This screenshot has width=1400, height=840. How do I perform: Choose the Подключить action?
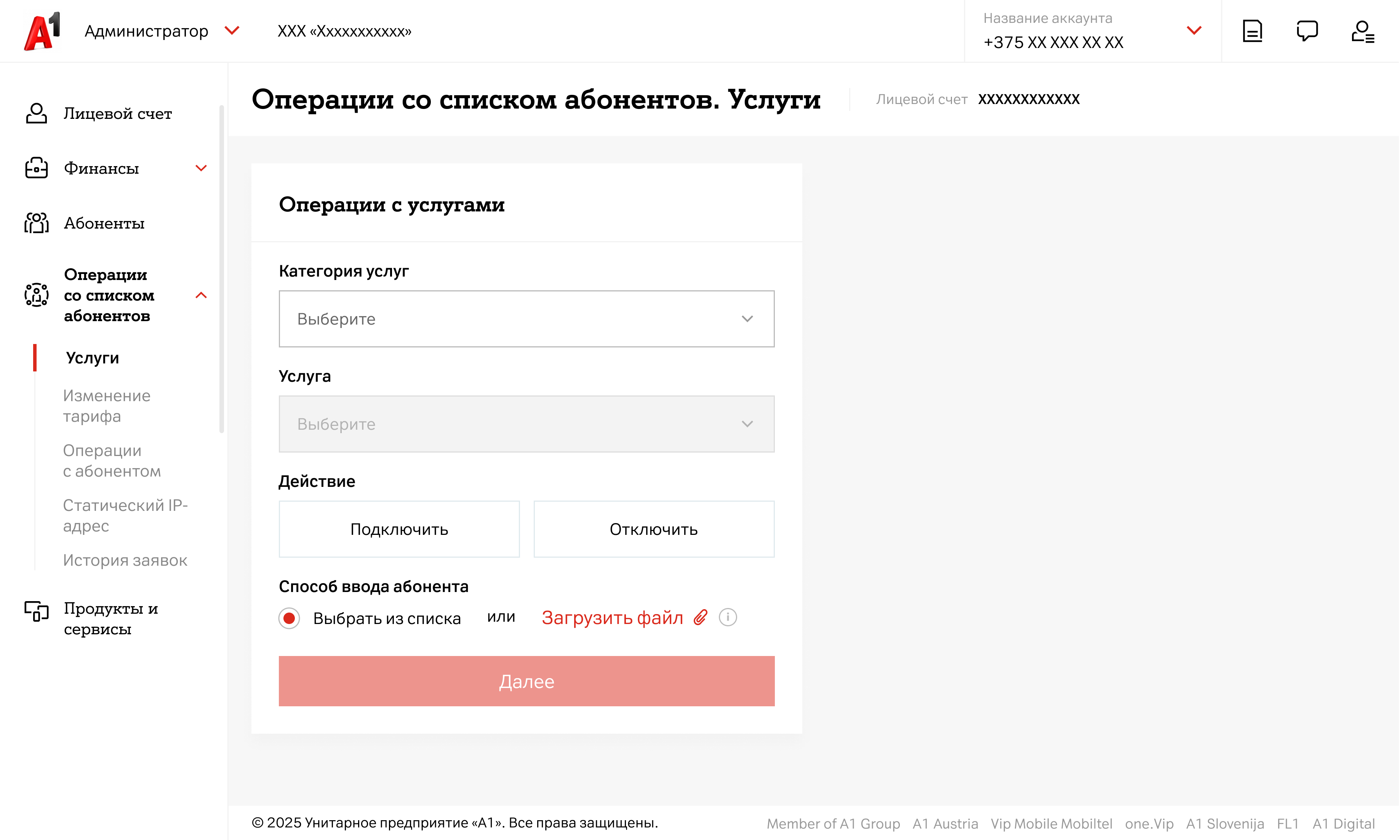(399, 529)
